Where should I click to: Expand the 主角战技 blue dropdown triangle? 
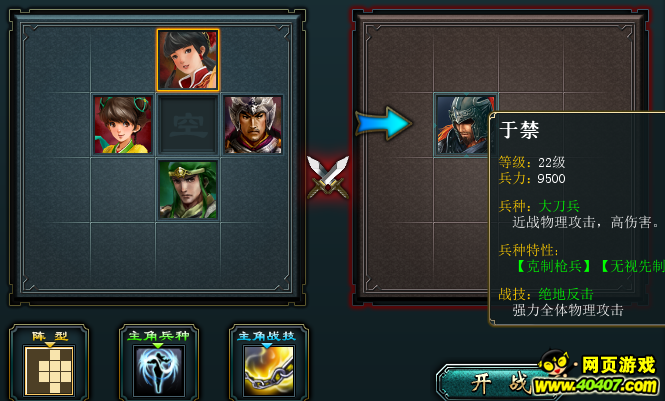click(267, 345)
